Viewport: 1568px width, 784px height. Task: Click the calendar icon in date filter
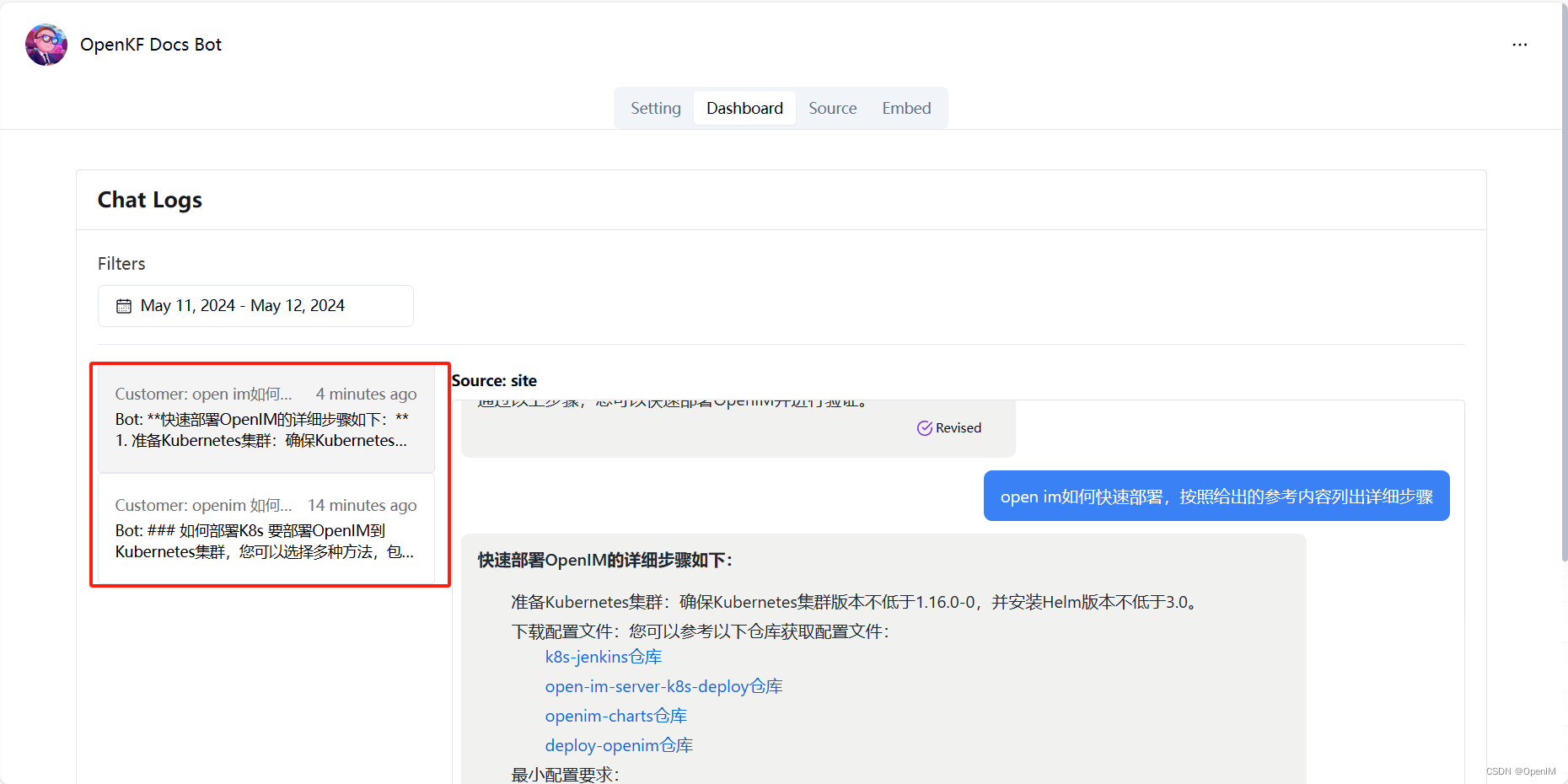(124, 306)
